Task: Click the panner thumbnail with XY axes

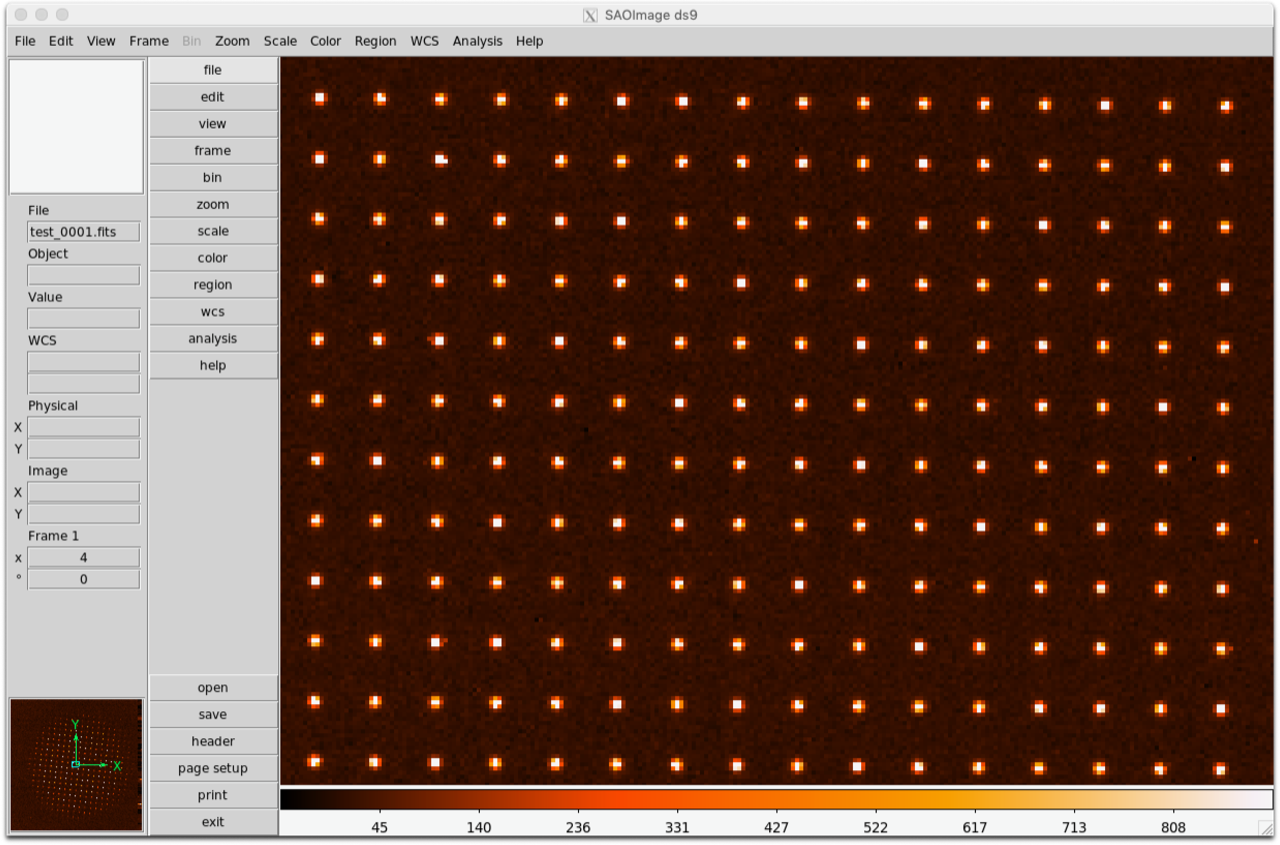Action: [x=76, y=765]
